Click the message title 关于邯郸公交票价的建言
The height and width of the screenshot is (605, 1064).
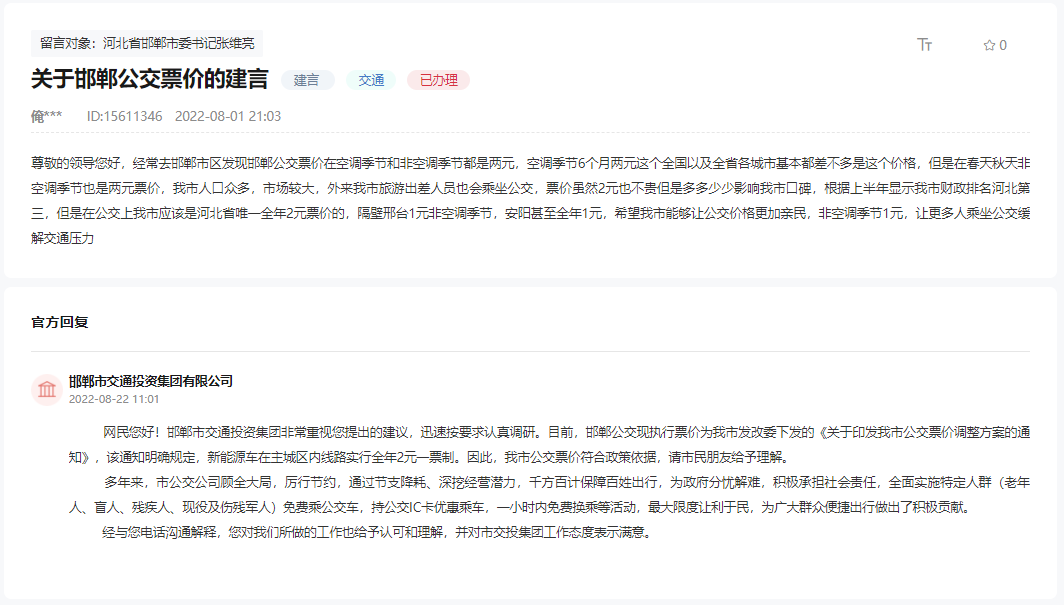click(x=150, y=79)
